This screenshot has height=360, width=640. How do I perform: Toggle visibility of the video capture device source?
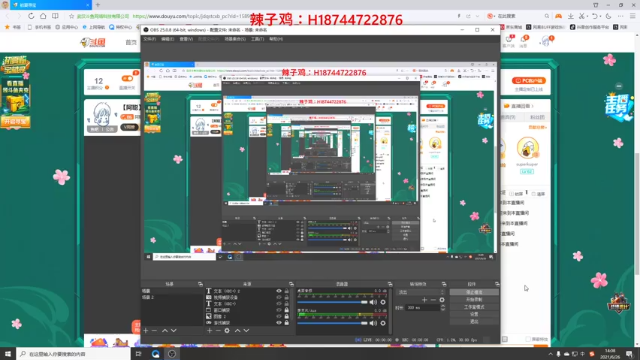tap(279, 298)
